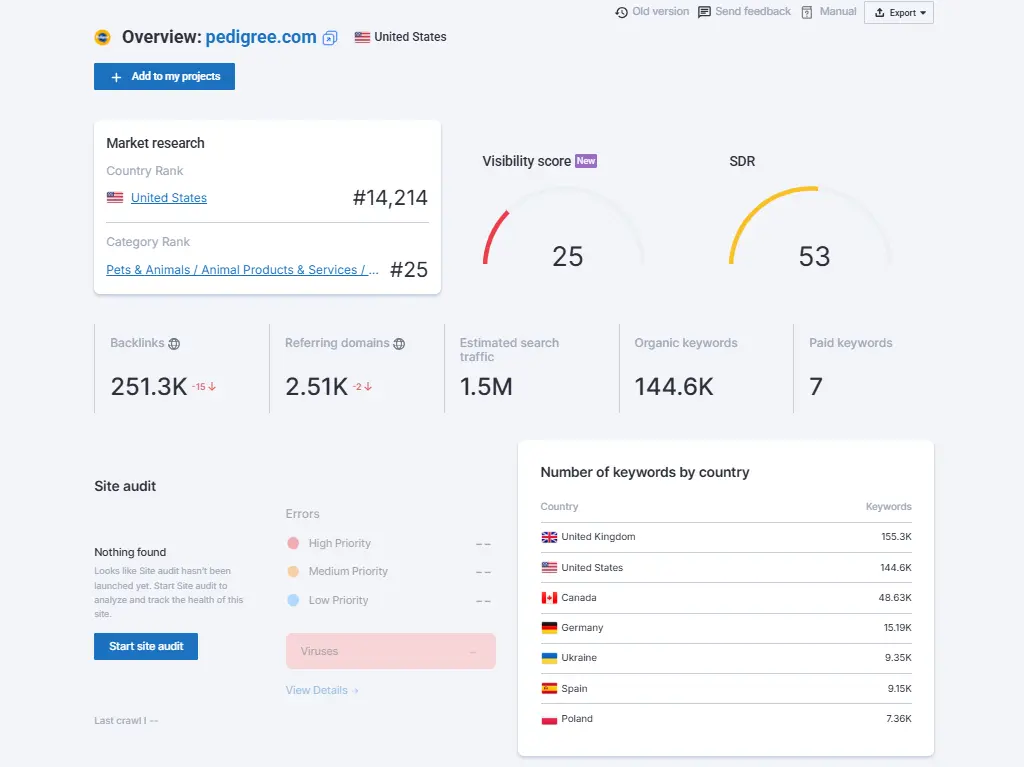The image size is (1024, 767).
Task: Click the pedigree site favicon
Action: click(103, 37)
